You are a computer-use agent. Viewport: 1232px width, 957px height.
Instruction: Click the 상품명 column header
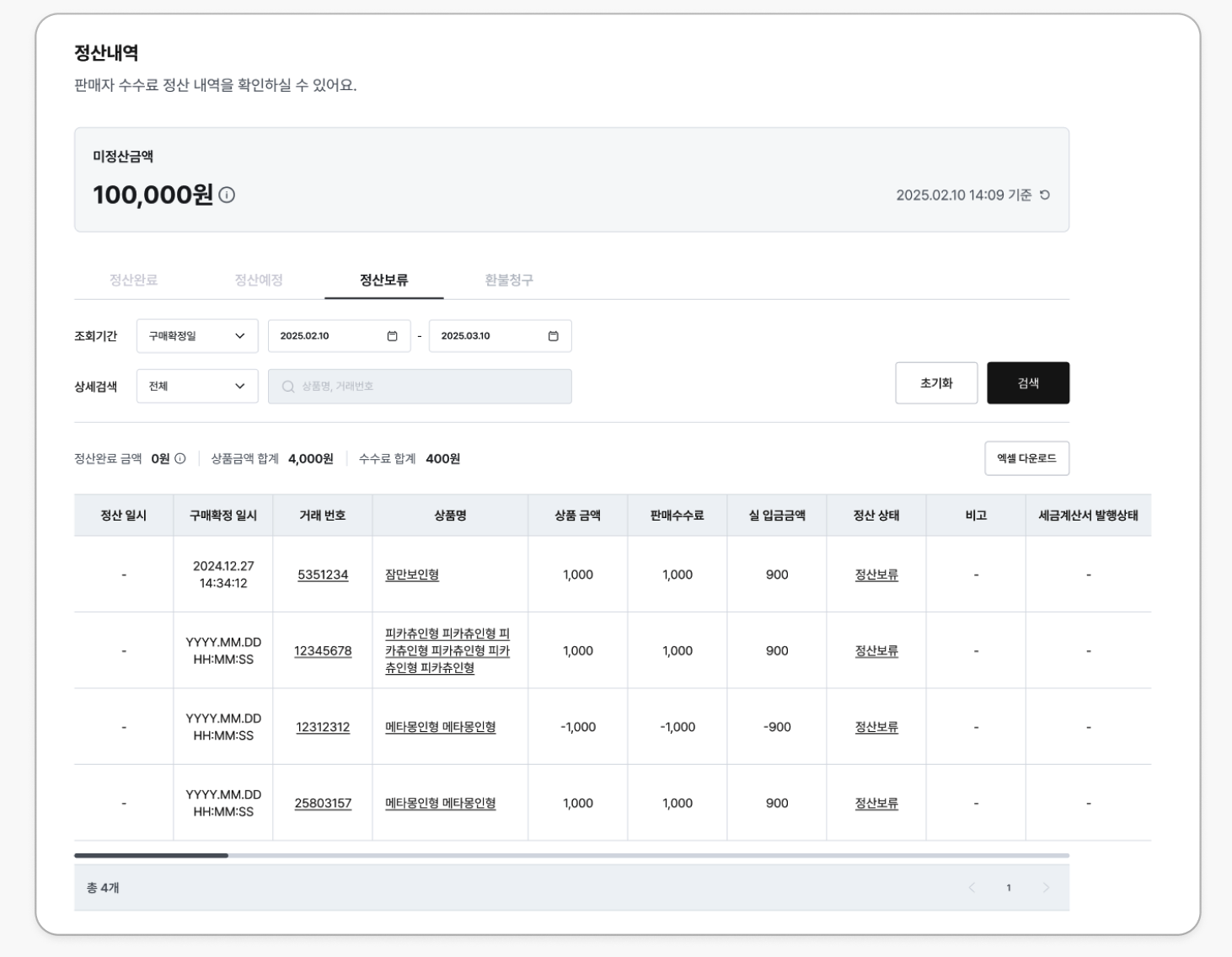click(x=450, y=516)
